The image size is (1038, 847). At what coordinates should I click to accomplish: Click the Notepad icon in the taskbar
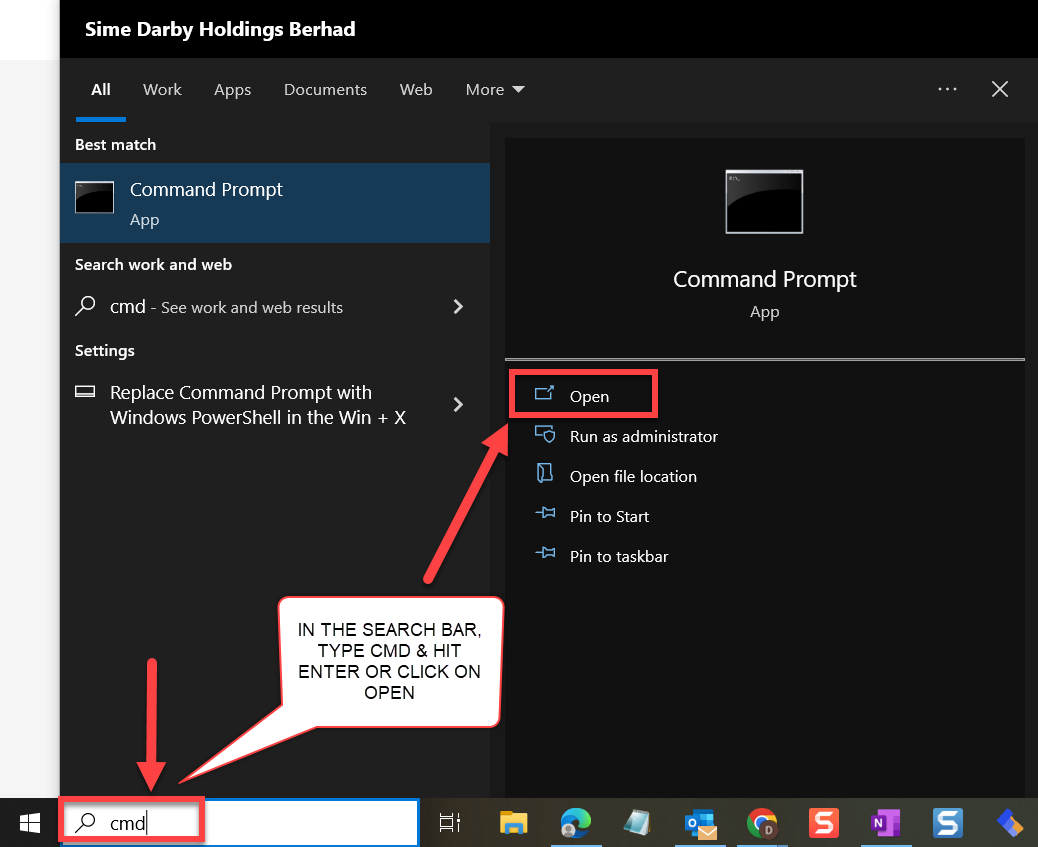pos(637,822)
